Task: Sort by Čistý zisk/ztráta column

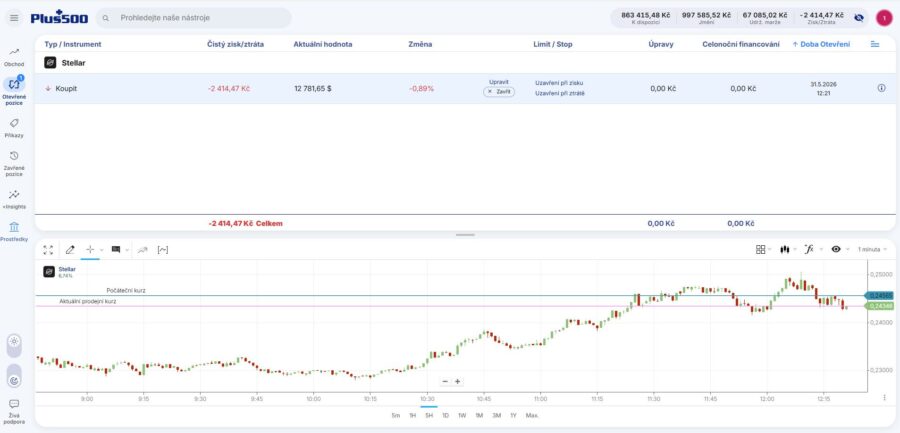Action: click(x=235, y=44)
